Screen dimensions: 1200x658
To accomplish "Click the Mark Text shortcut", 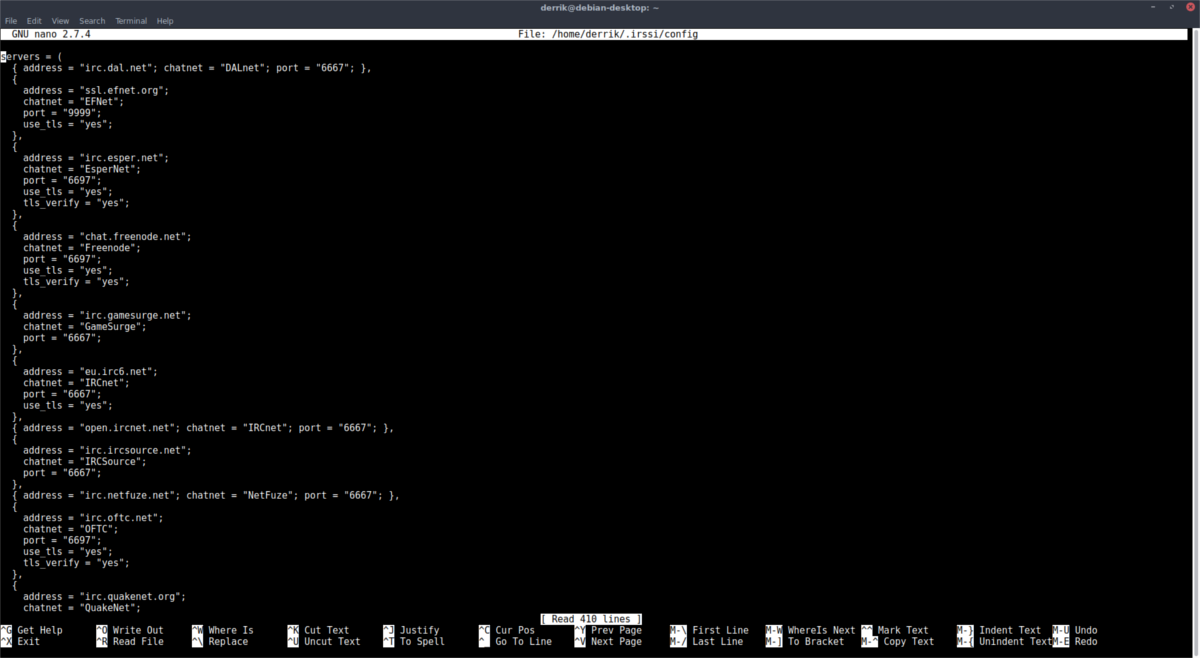I will click(x=895, y=630).
